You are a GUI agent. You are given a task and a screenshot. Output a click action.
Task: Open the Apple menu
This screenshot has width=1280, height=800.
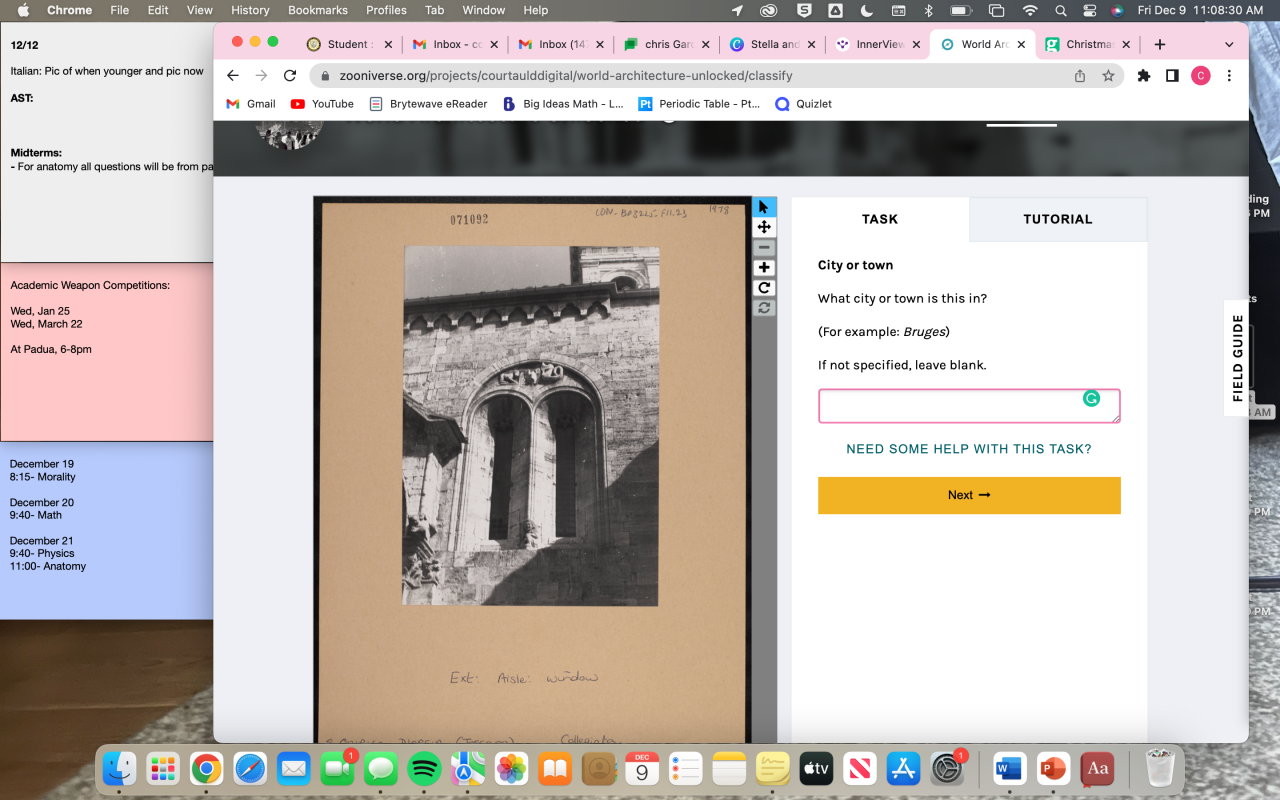[x=23, y=10]
